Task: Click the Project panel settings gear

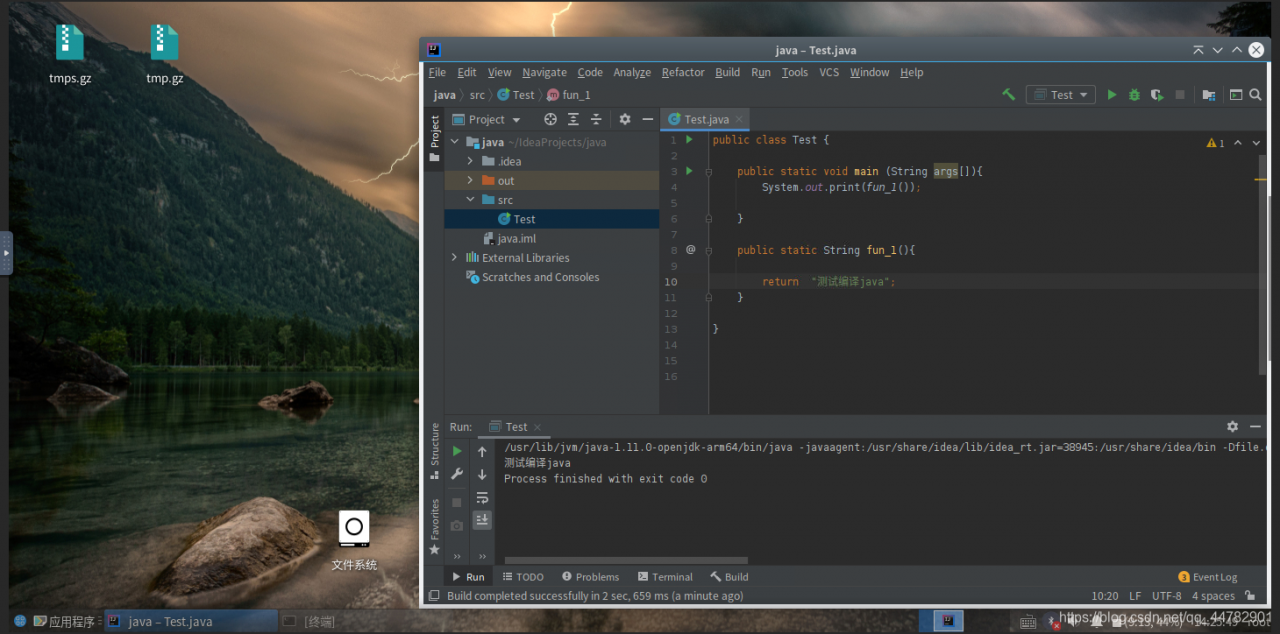Action: [x=625, y=119]
